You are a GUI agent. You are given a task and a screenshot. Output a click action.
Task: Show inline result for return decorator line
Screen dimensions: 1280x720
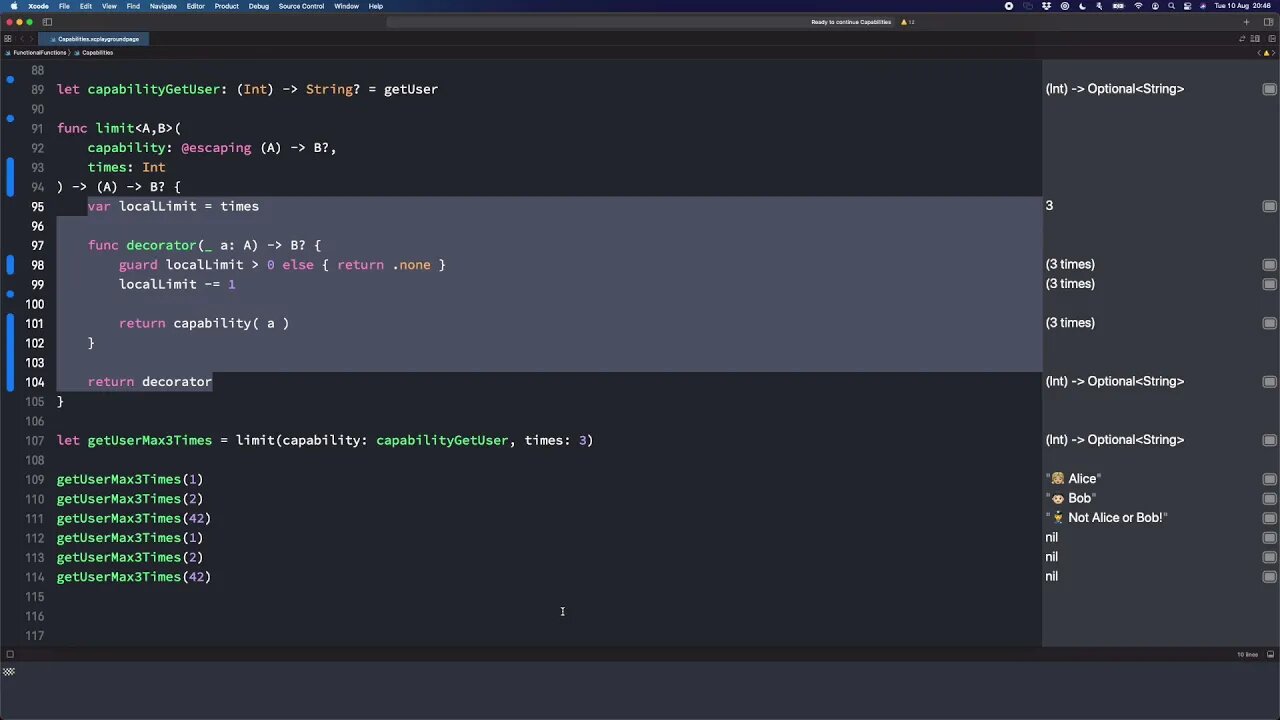click(x=1269, y=382)
